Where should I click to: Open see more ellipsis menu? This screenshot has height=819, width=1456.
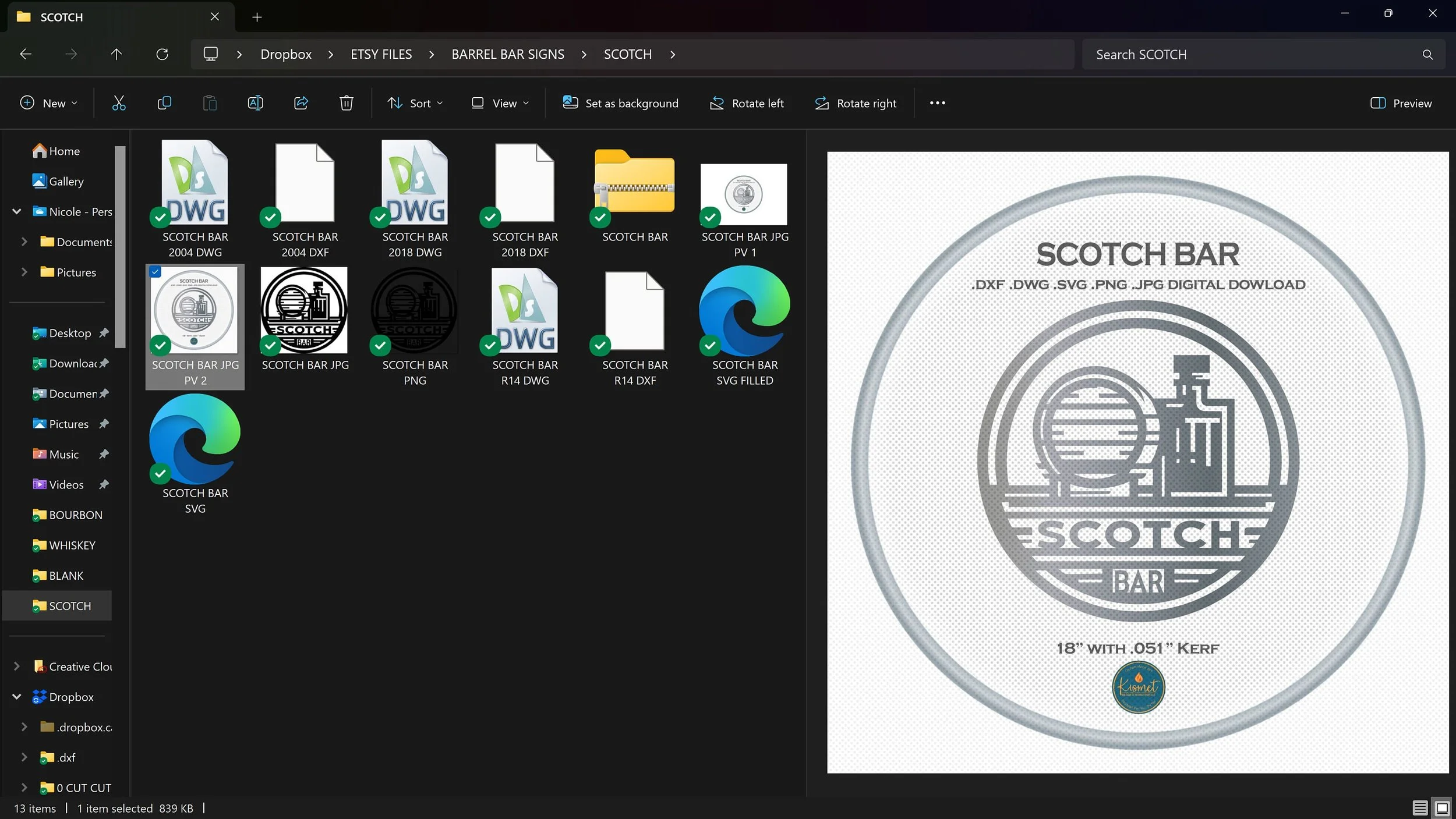click(937, 103)
